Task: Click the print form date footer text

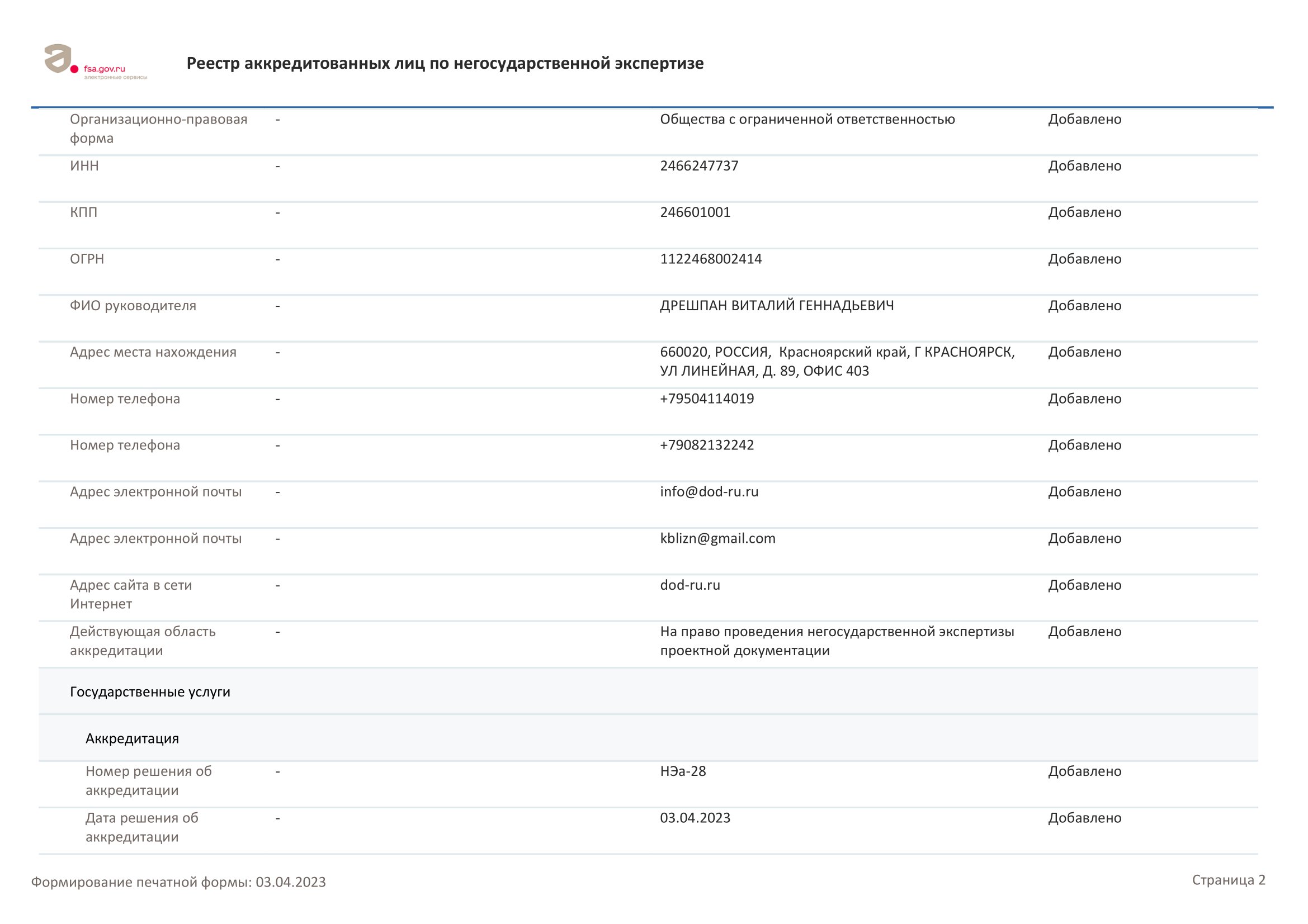Action: 178,882
